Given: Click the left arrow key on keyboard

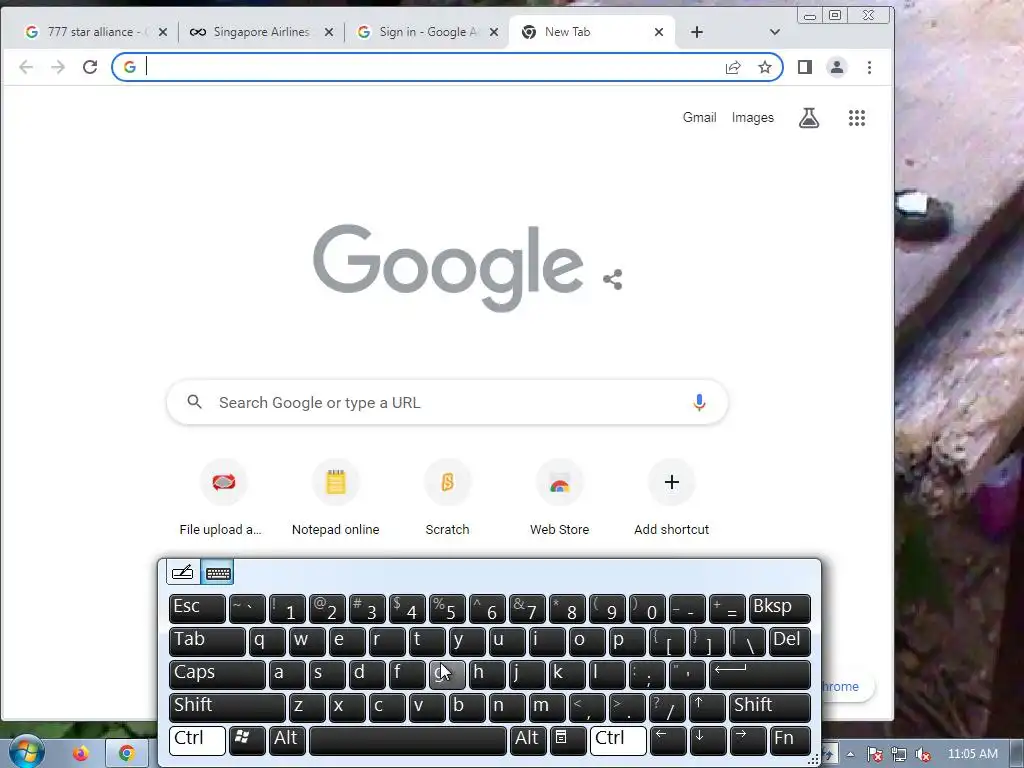Looking at the screenshot, I should coord(668,740).
